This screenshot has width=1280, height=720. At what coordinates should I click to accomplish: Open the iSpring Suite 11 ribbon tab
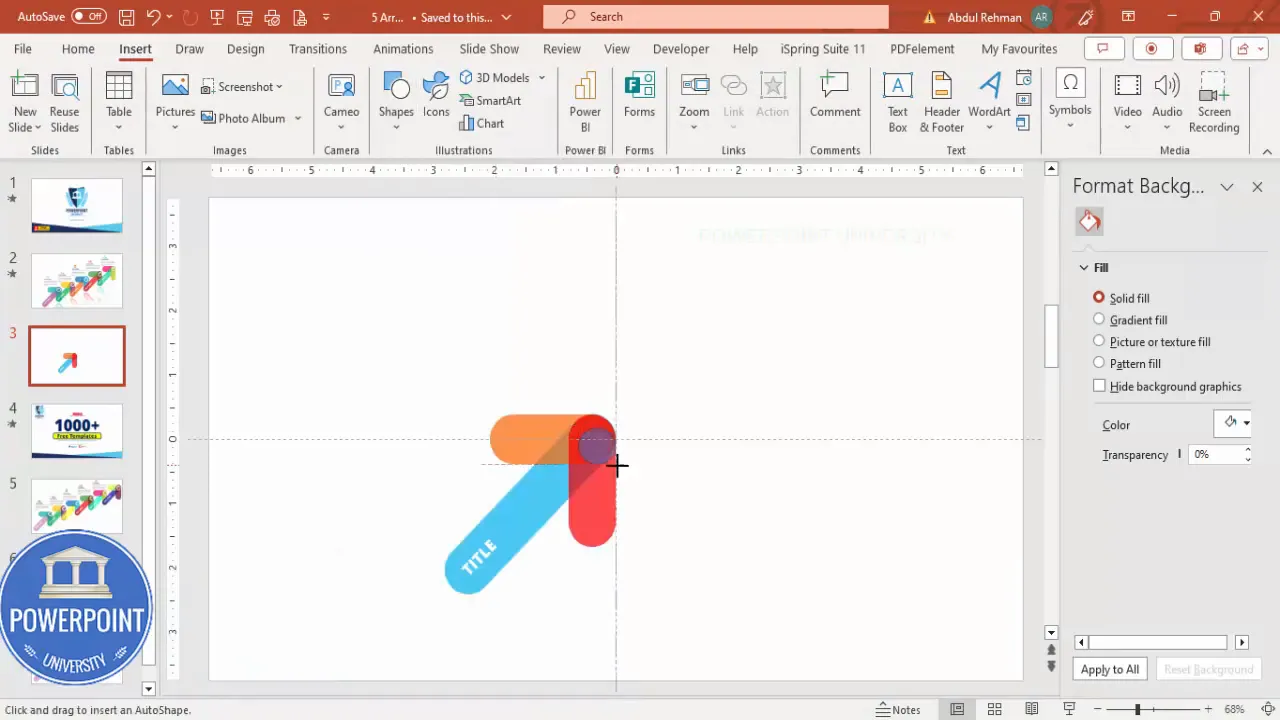point(822,48)
